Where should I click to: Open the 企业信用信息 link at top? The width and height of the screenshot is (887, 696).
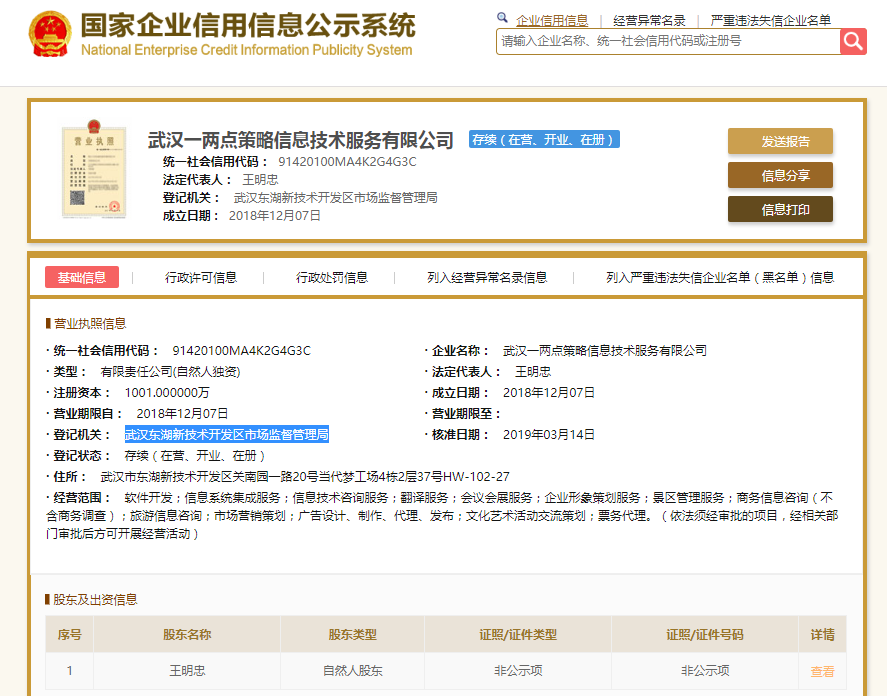tap(552, 20)
